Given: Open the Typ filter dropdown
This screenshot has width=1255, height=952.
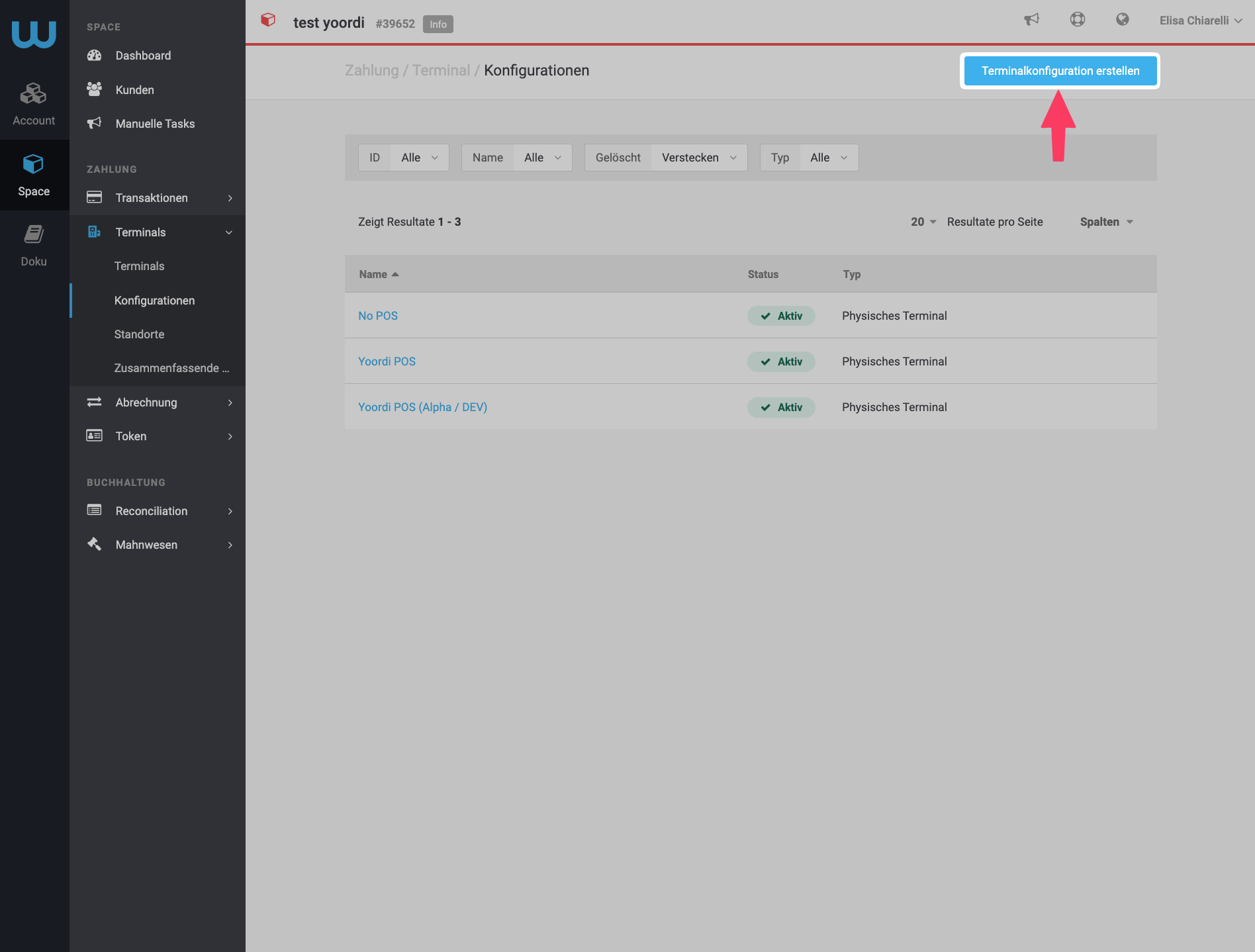Looking at the screenshot, I should pyautogui.click(x=829, y=158).
